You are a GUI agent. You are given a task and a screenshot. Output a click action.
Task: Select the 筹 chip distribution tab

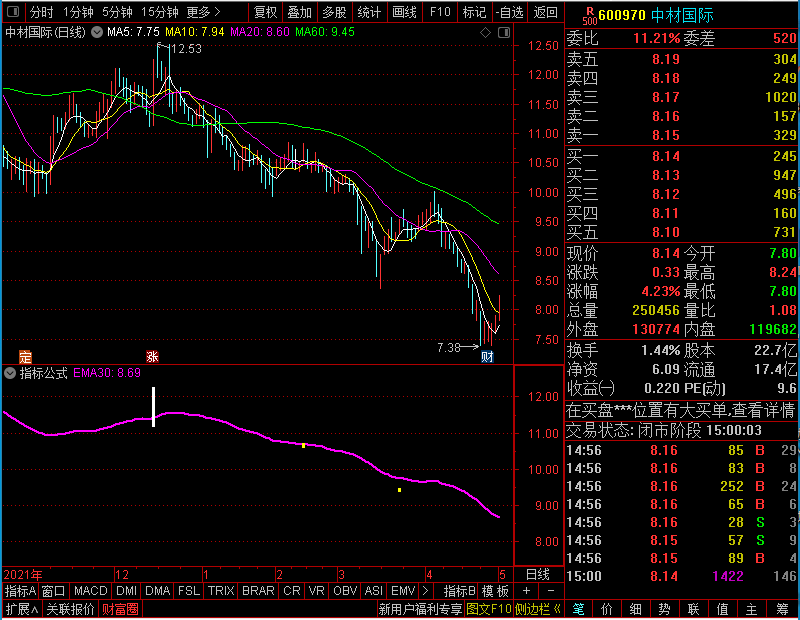[x=782, y=609]
